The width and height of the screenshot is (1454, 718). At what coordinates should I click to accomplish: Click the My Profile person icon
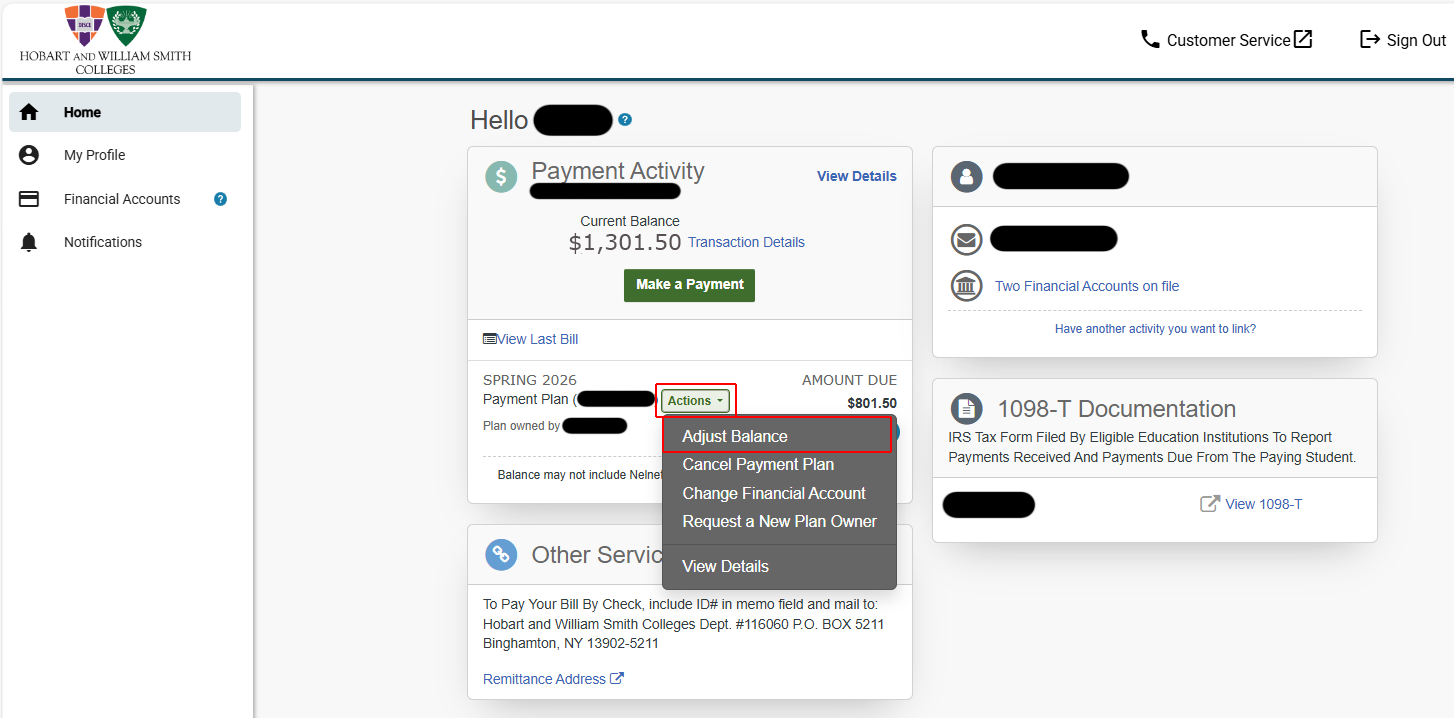click(29, 155)
